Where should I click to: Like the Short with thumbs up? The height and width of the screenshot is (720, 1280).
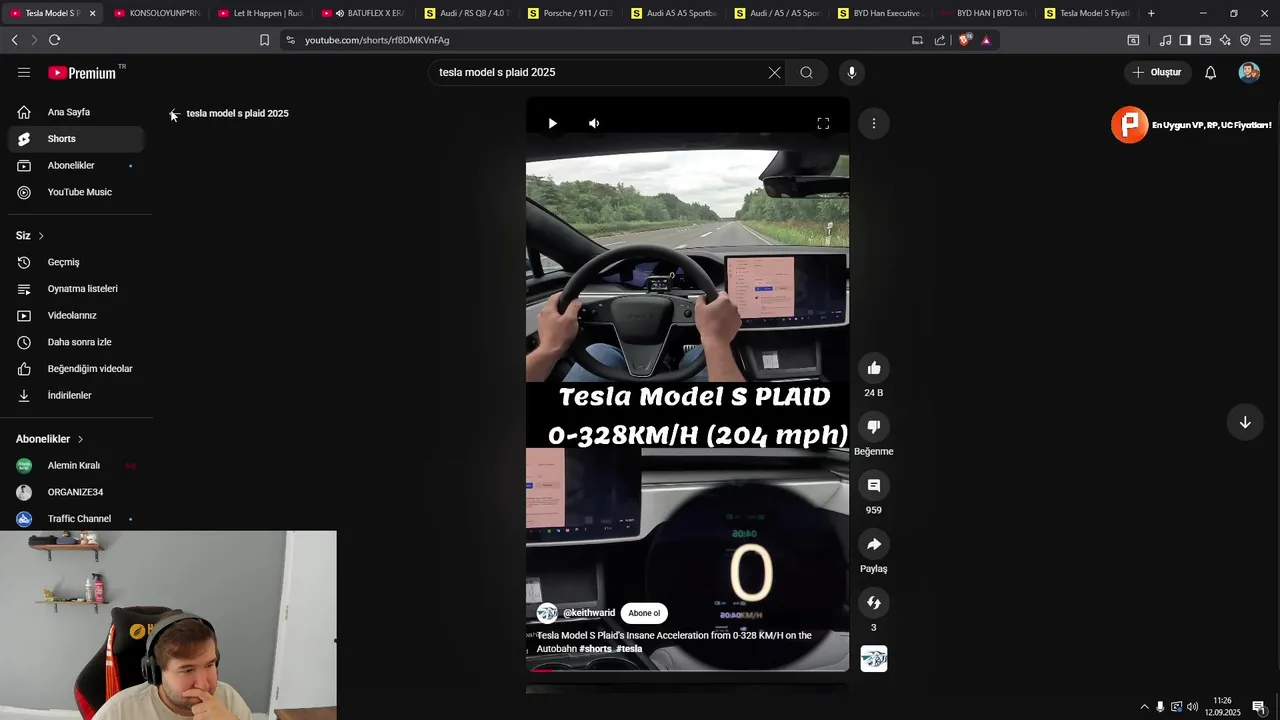(874, 368)
